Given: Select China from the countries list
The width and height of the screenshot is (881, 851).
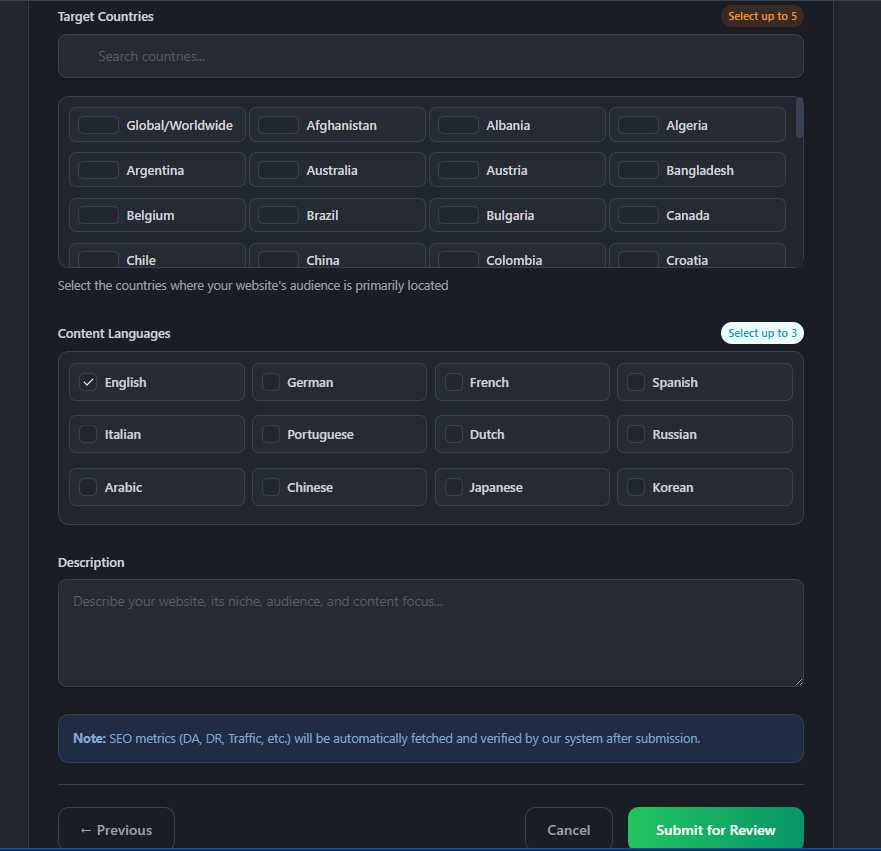Looking at the screenshot, I should pos(277,259).
